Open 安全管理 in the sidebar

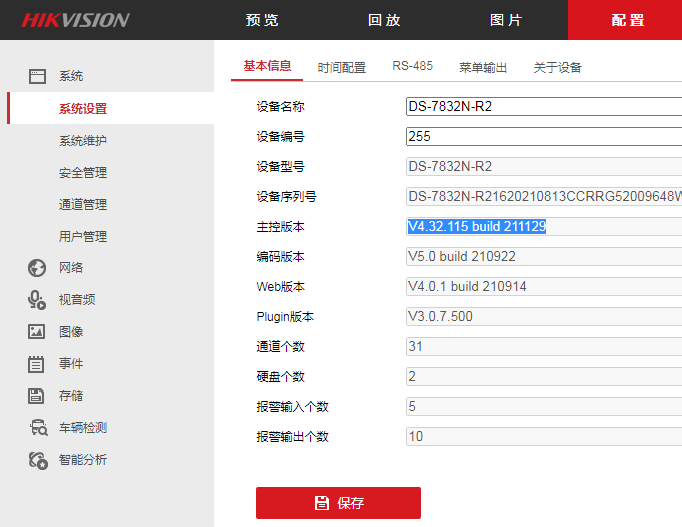coord(83,173)
